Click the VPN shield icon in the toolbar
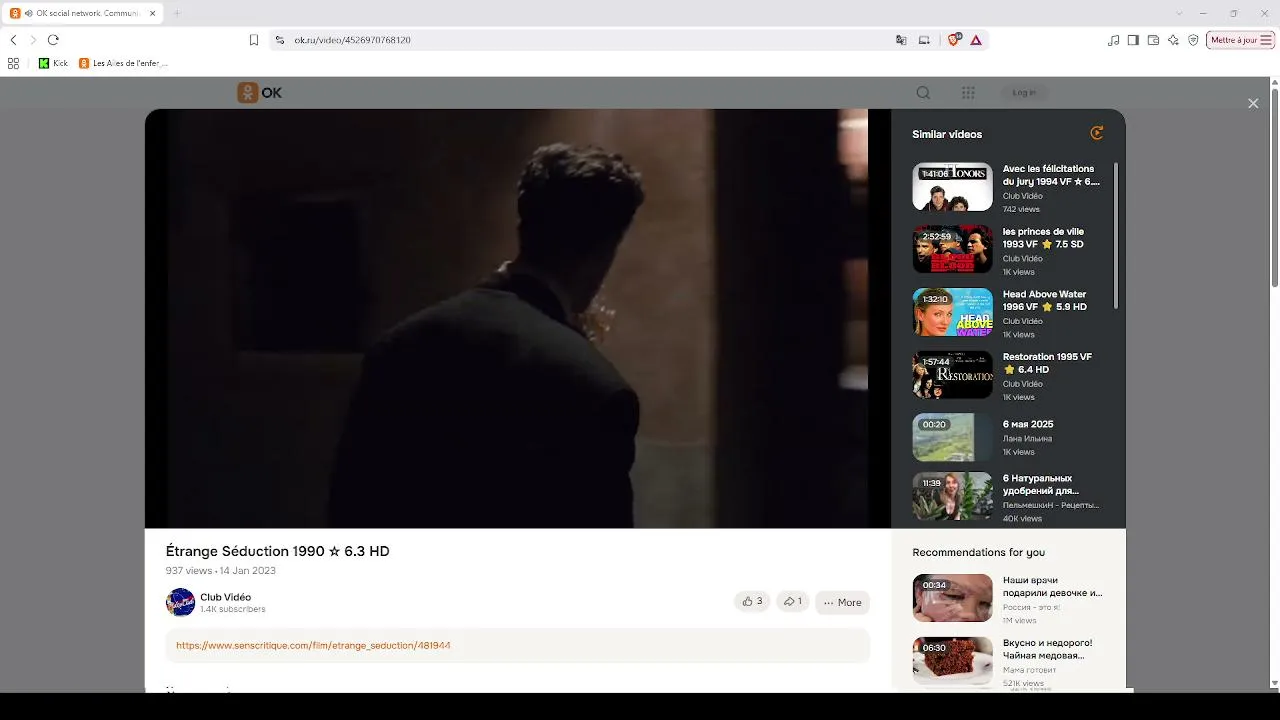Screen dimensions: 1280x720 pyautogui.click(x=1193, y=40)
